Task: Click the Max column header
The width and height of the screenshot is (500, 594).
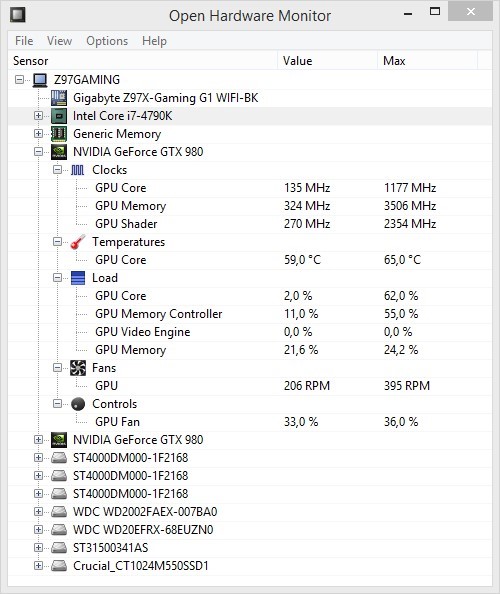Action: pos(427,61)
